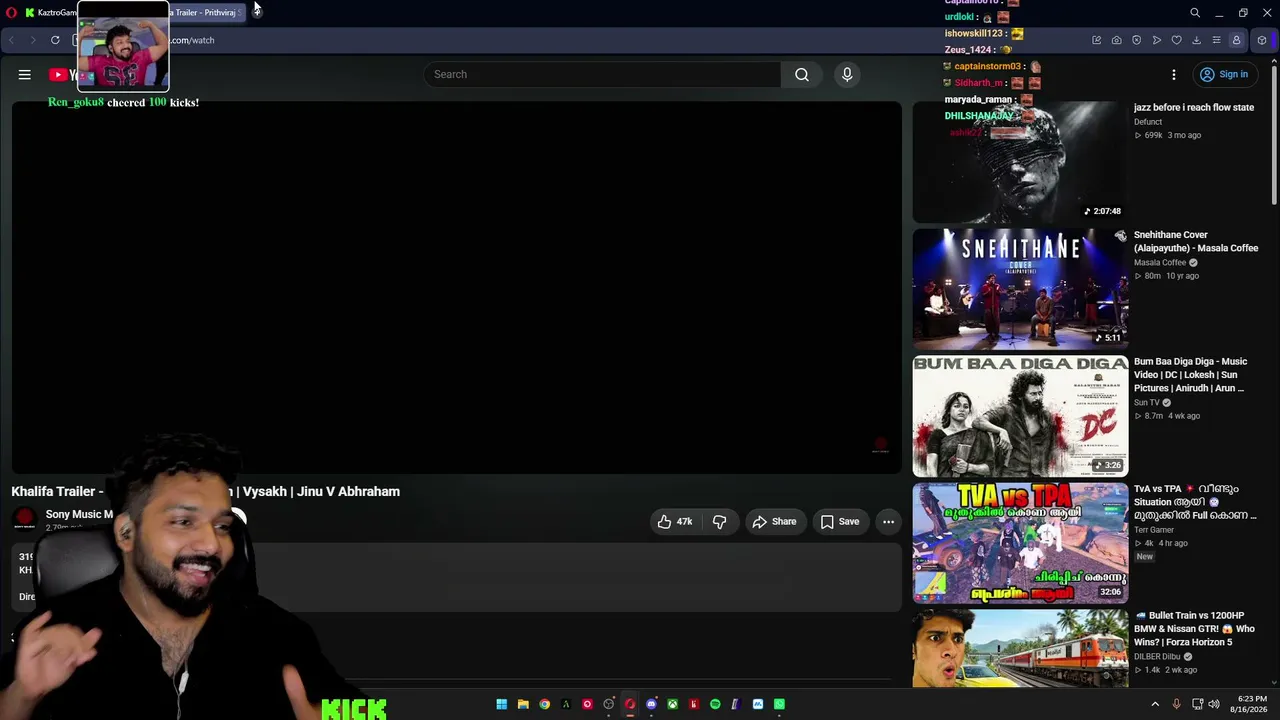This screenshot has height=720, width=1280.
Task: Open Spotify from the taskbar
Action: pyautogui.click(x=715, y=704)
